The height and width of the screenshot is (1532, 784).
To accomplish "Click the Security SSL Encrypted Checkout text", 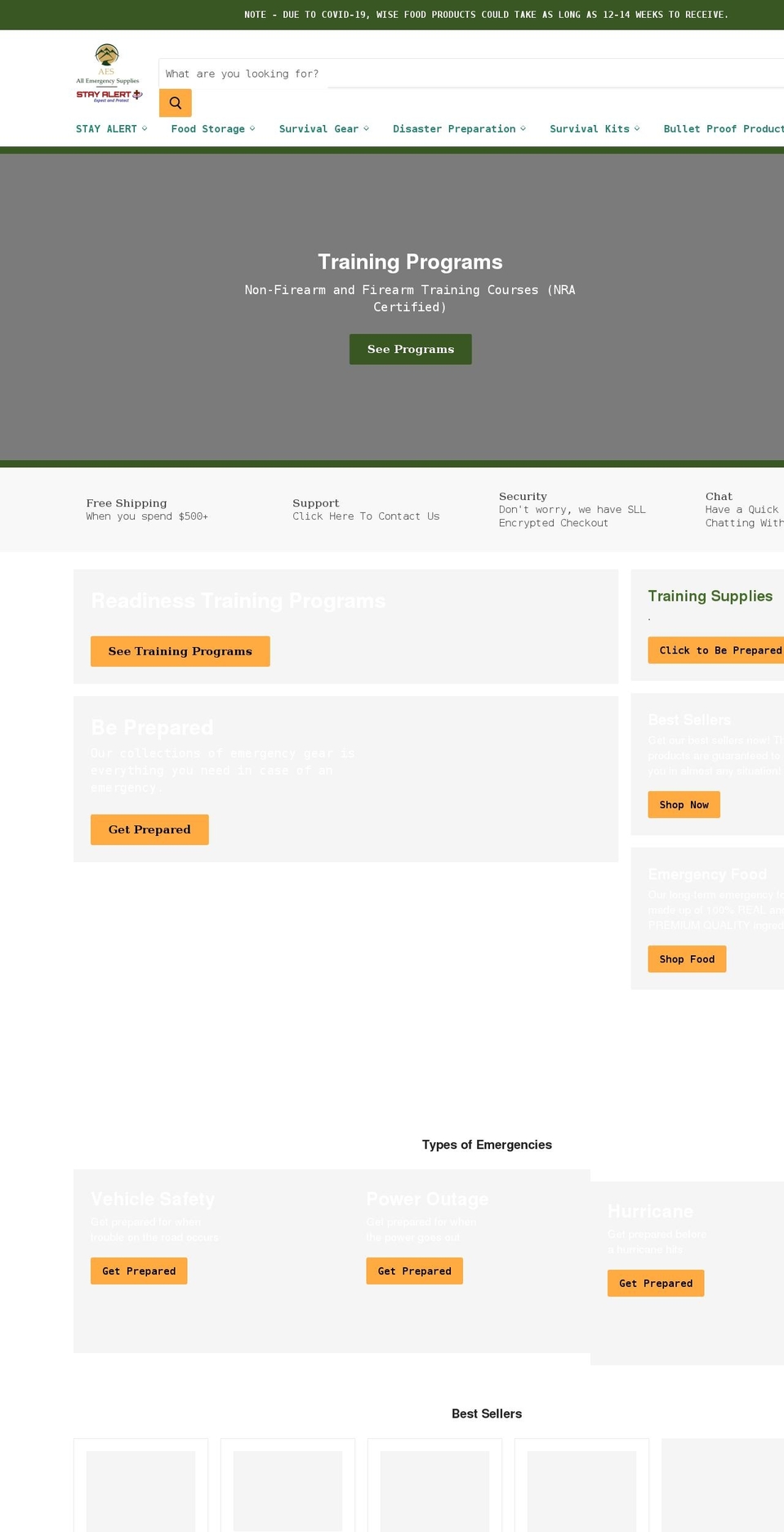I will pyautogui.click(x=572, y=516).
